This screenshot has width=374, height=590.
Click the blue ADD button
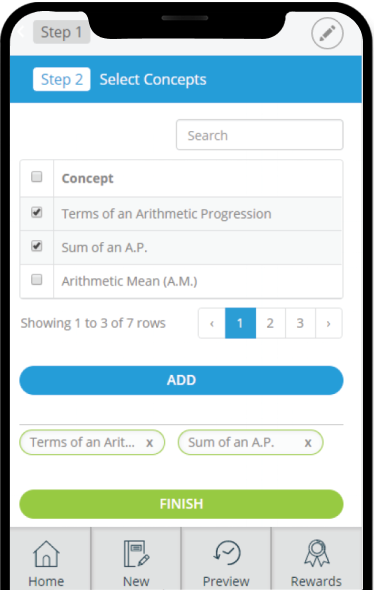(181, 380)
